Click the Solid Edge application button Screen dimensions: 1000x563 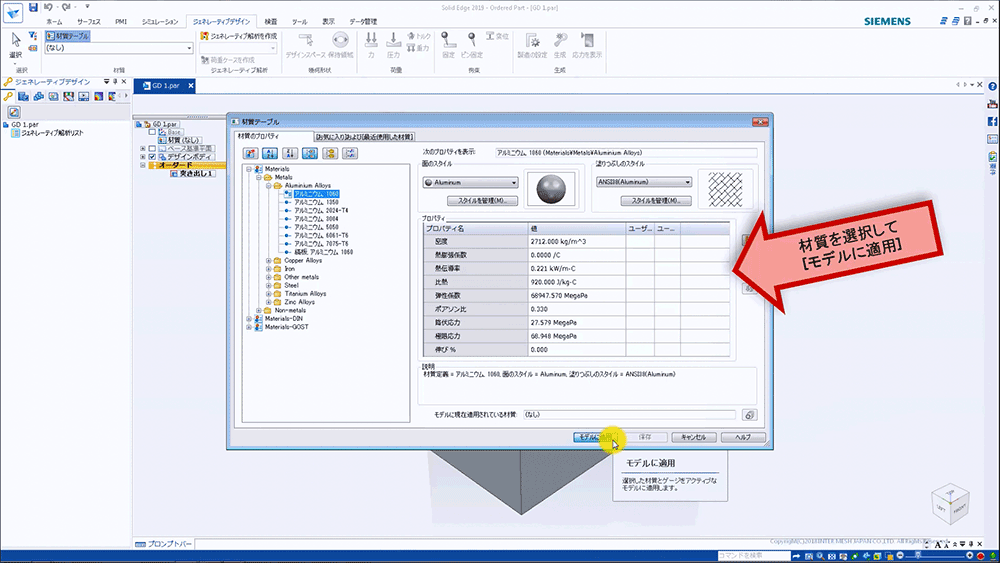13,12
